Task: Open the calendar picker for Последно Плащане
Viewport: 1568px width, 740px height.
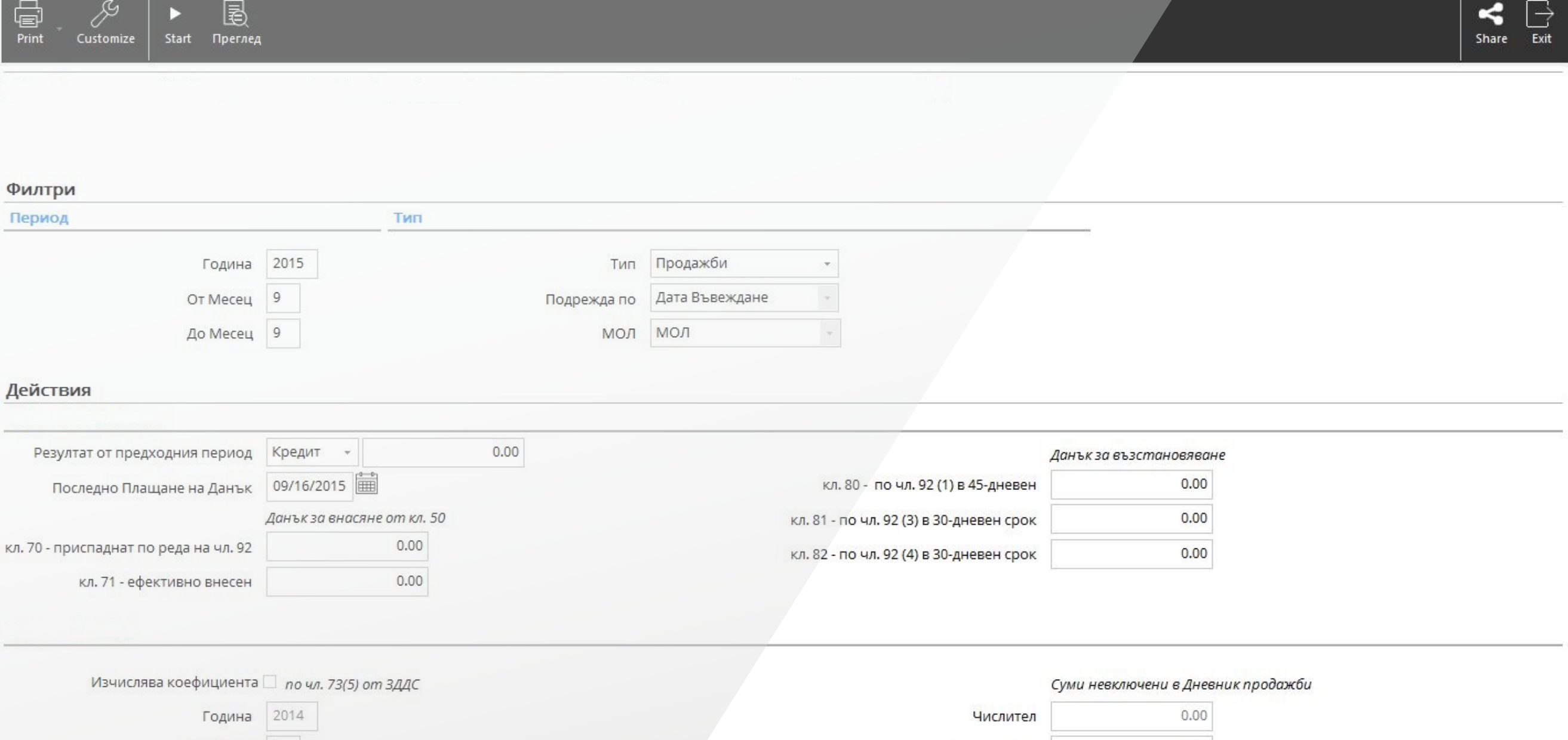Action: [x=367, y=485]
